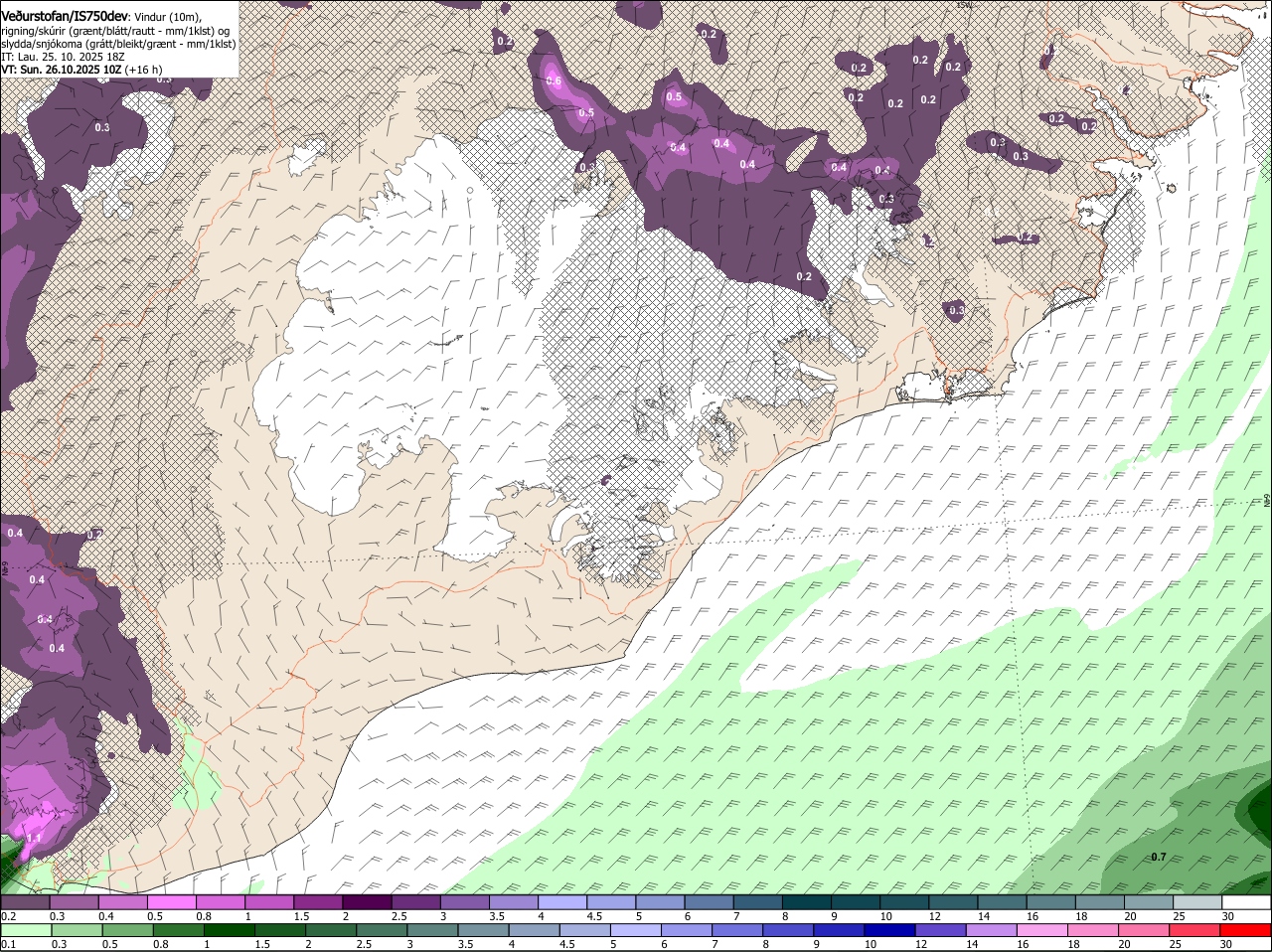Screen dimensions: 1272x952
Task: Choose the magenta-purple swatch between 1.5 and 2
Action: (318, 902)
